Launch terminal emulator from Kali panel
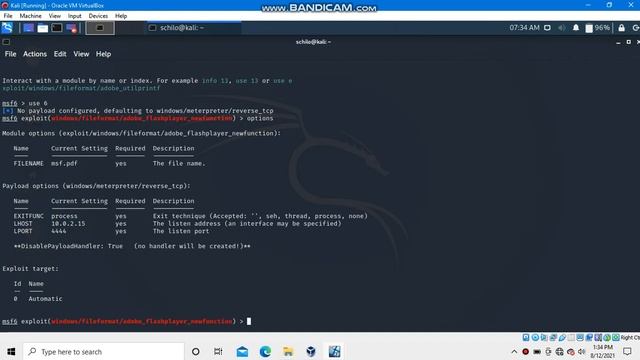Screen dimensions: 640x360 click(x=57, y=28)
